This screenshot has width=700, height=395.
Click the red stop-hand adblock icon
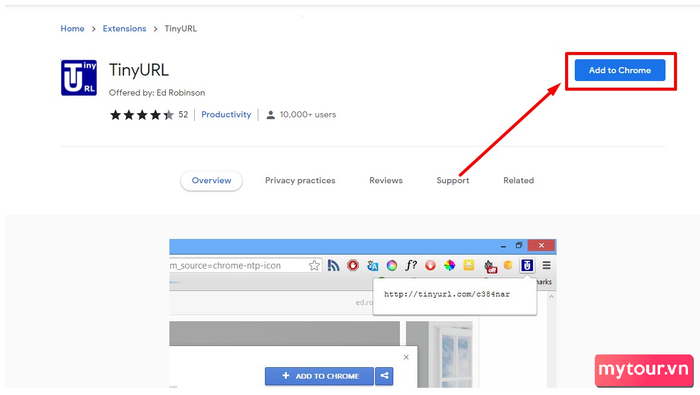point(353,266)
